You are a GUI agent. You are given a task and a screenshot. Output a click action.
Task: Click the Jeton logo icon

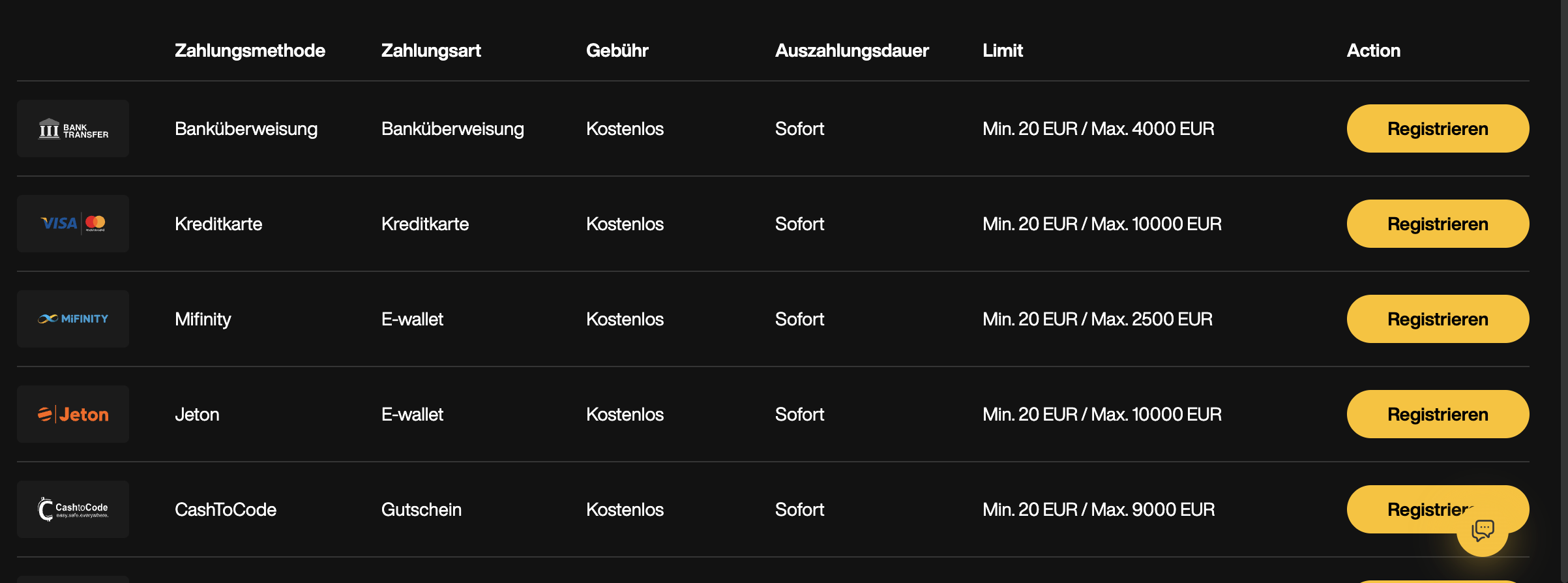click(73, 414)
